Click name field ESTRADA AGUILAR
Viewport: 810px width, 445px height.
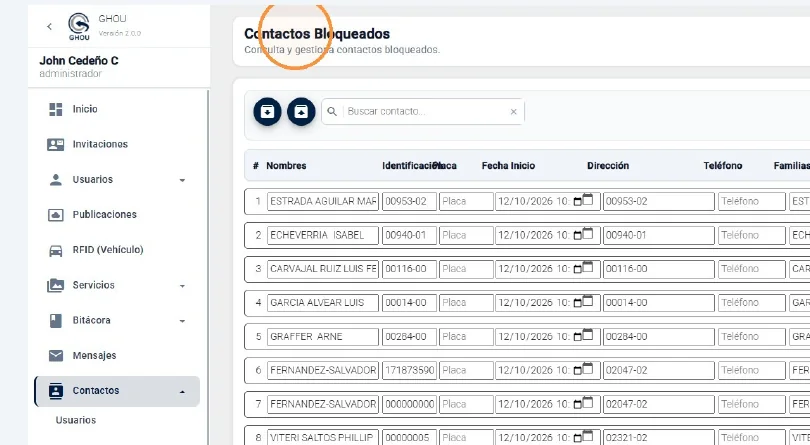click(x=323, y=202)
